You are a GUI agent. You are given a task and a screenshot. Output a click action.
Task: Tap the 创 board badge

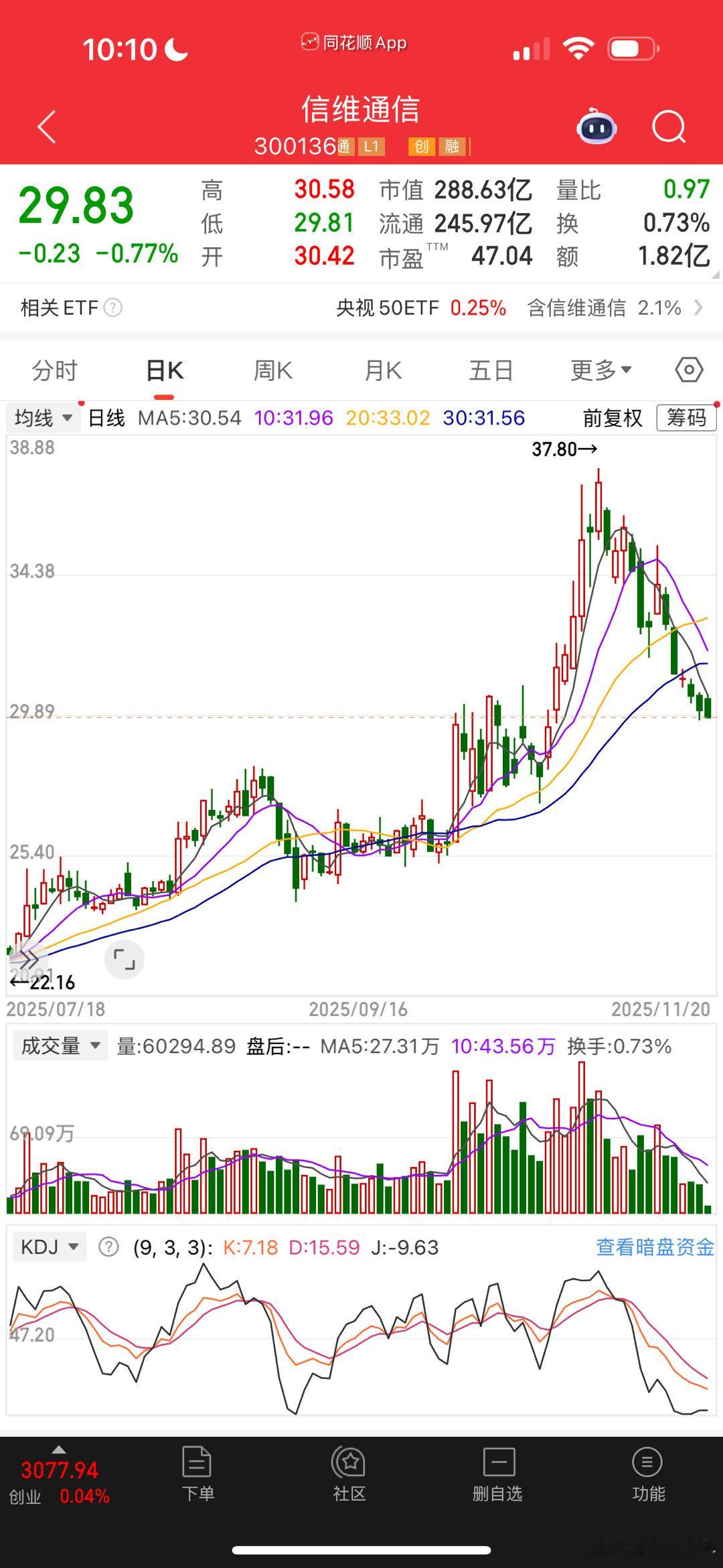click(422, 147)
